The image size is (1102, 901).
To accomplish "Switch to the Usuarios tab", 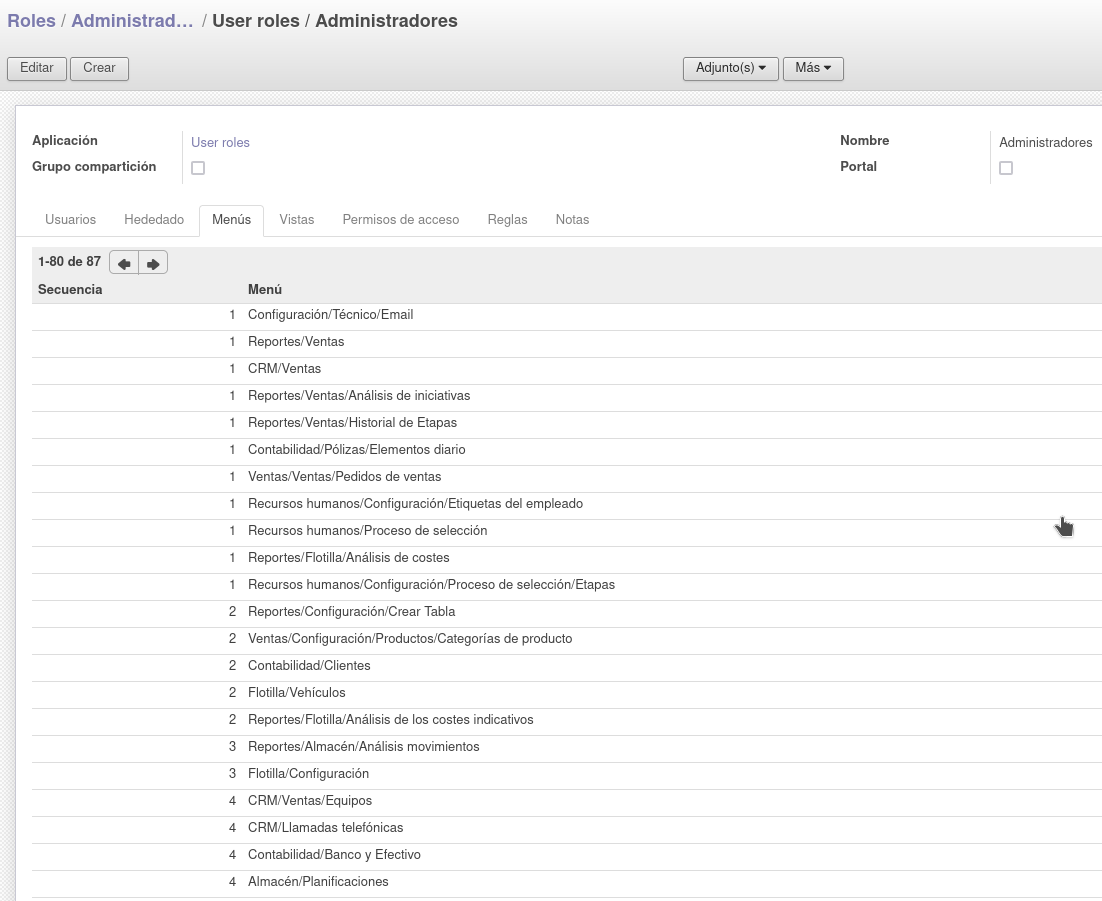I will [70, 220].
